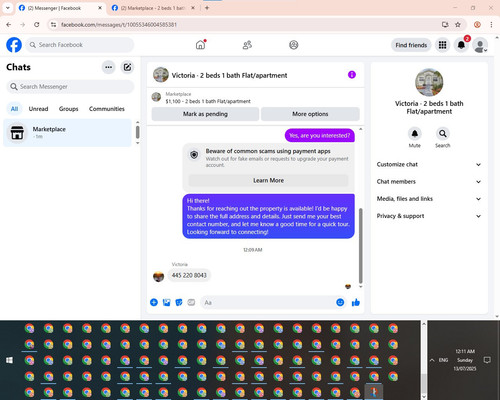The width and height of the screenshot is (500, 400).
Task: Click Victoria's avatar beside the message
Action: (x=158, y=276)
